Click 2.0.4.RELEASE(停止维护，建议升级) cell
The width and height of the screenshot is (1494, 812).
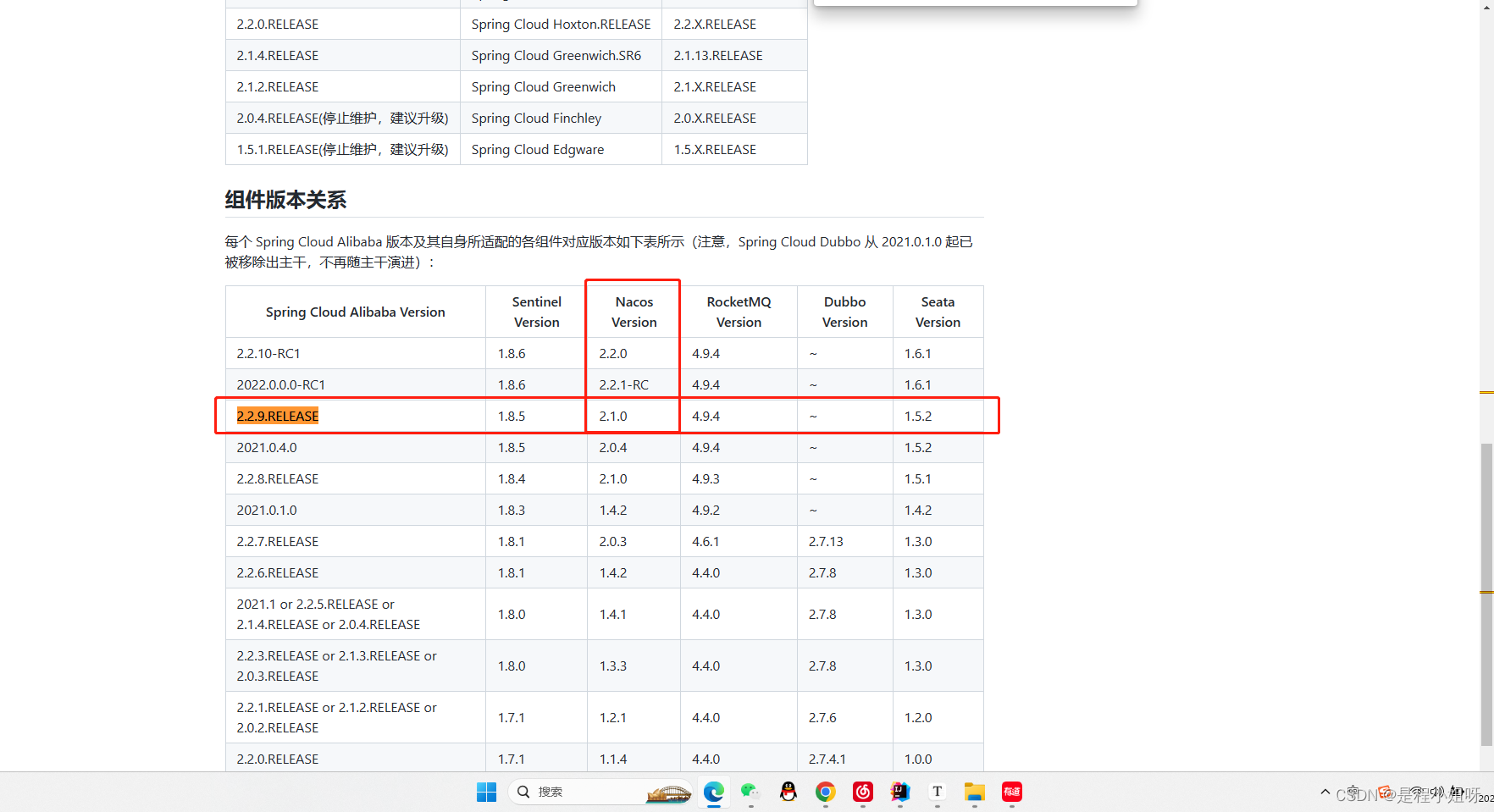(x=342, y=118)
